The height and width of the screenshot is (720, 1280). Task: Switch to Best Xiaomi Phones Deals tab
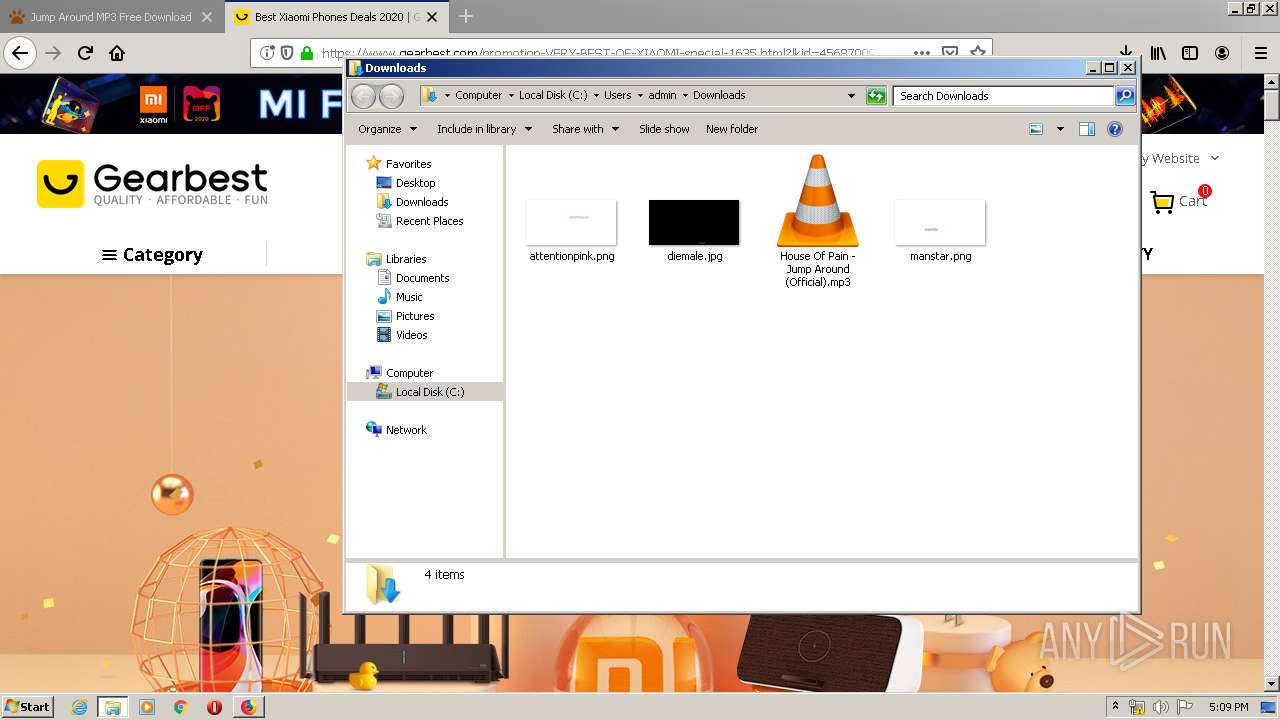pyautogui.click(x=337, y=17)
